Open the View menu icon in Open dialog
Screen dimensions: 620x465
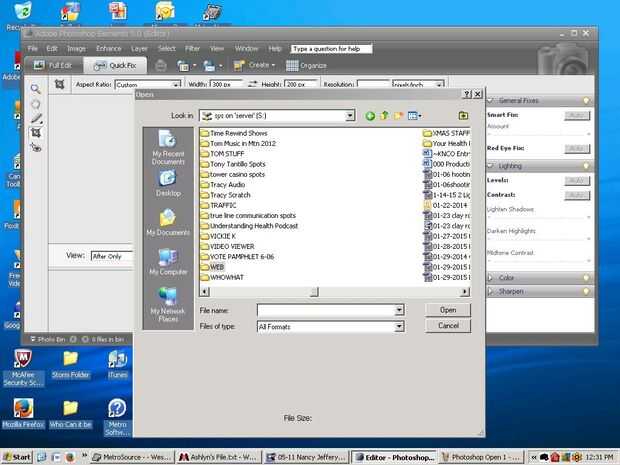click(414, 116)
